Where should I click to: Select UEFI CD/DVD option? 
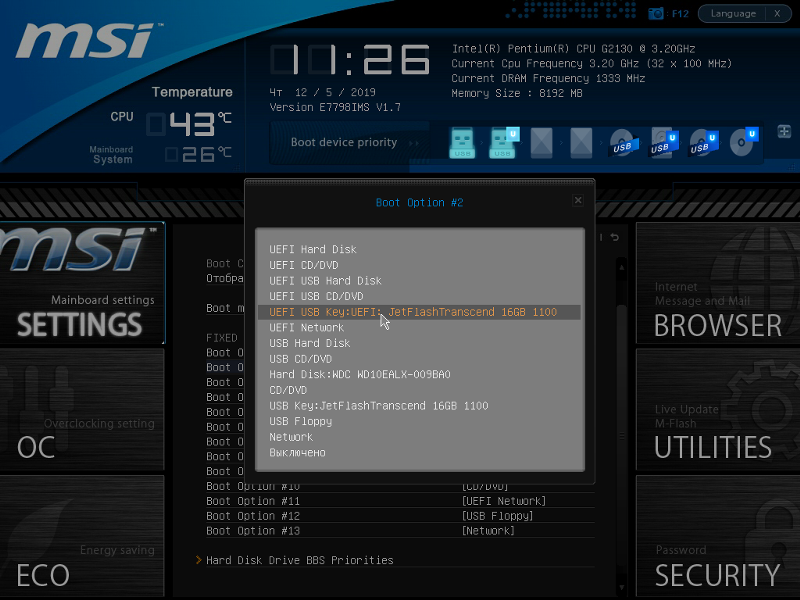pyautogui.click(x=419, y=265)
